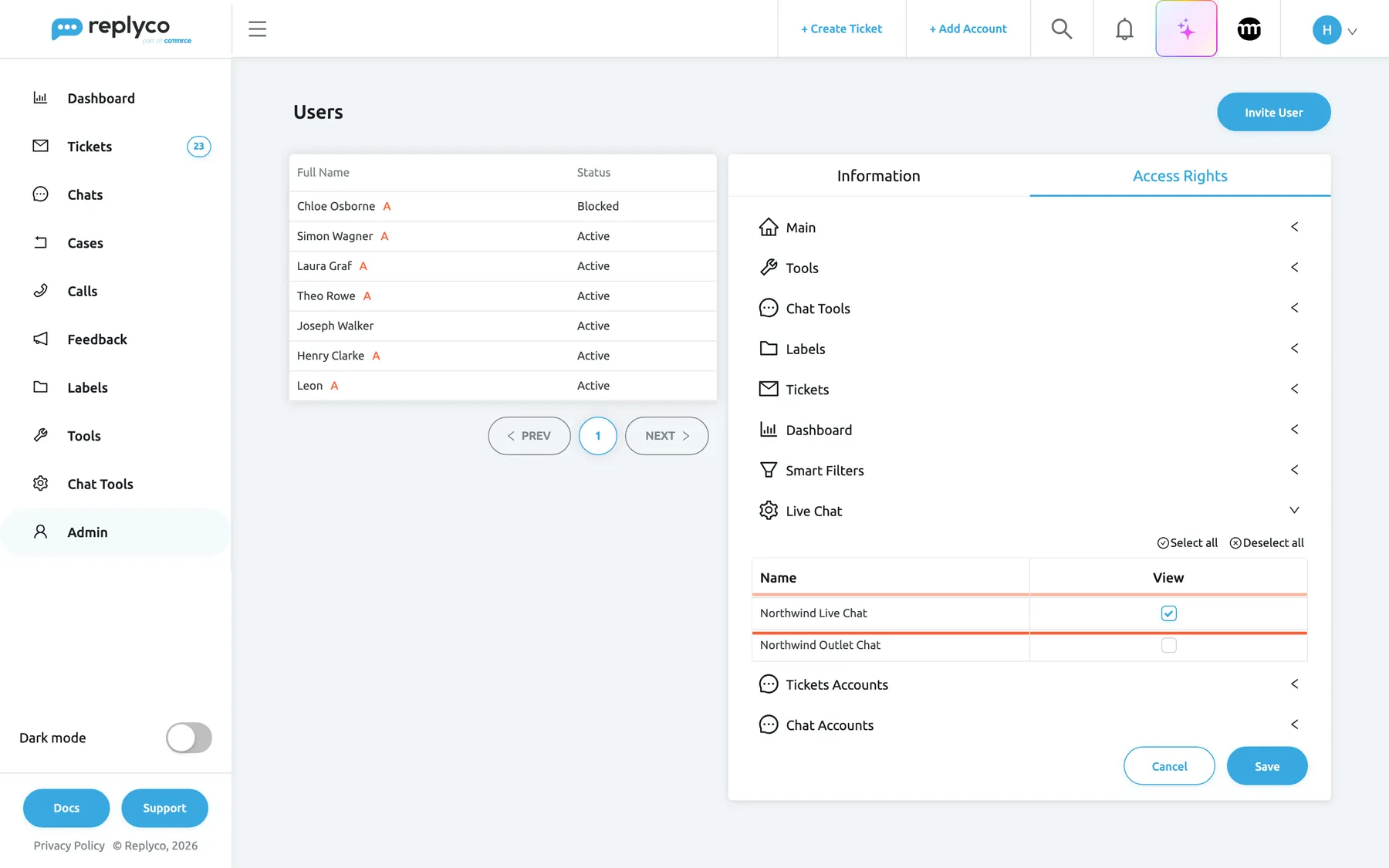The image size is (1389, 868).
Task: Check the Northwind Outlet Chat View checkbox
Action: pos(1169,645)
